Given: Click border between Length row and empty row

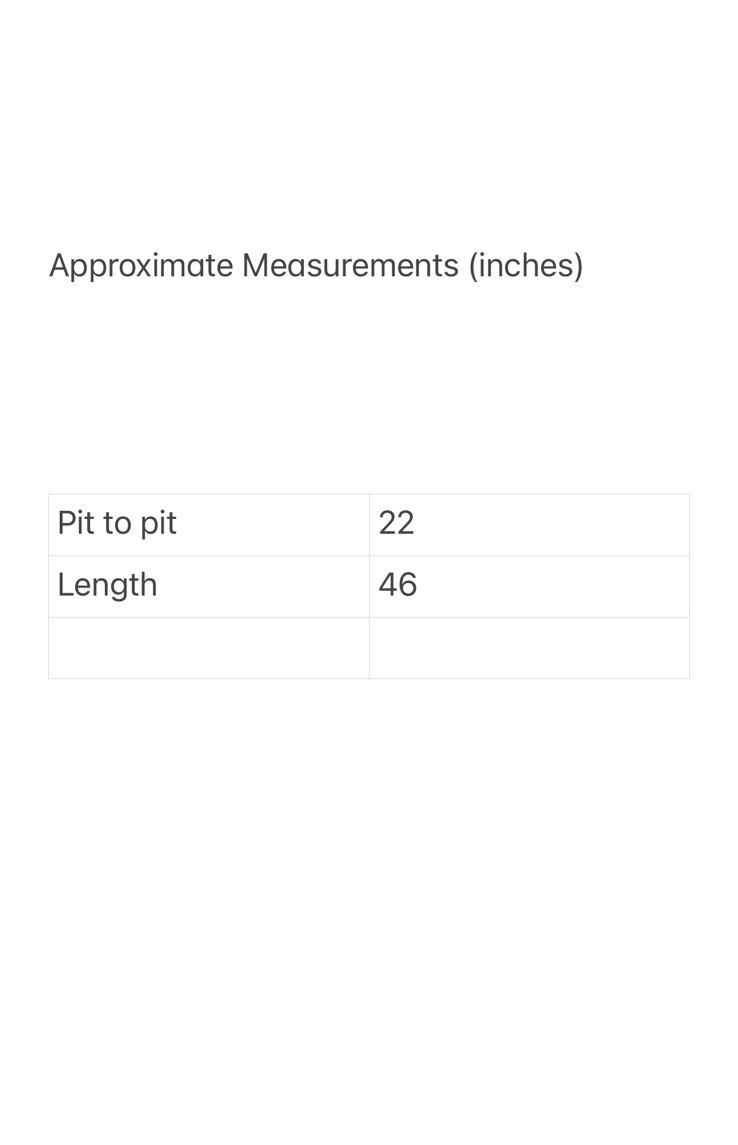Looking at the screenshot, I should point(369,618).
